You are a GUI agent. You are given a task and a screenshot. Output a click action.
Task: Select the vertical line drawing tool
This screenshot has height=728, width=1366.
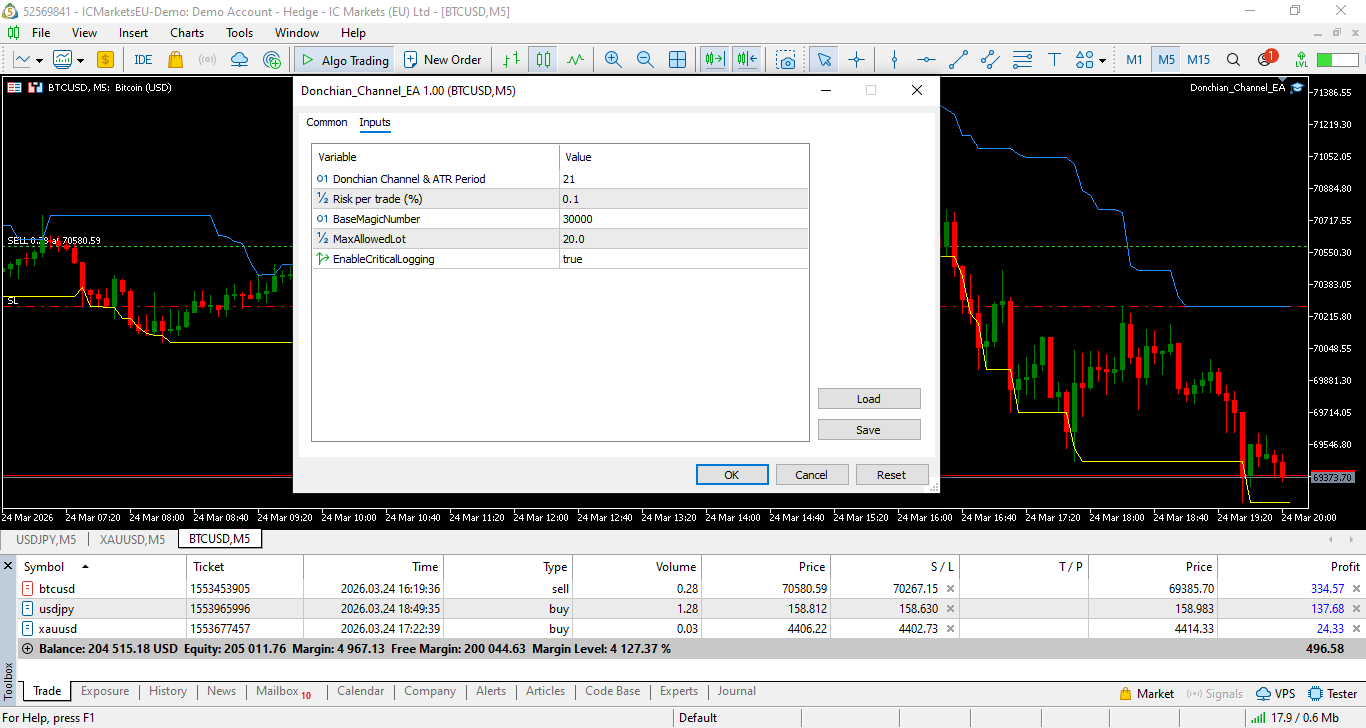[895, 60]
